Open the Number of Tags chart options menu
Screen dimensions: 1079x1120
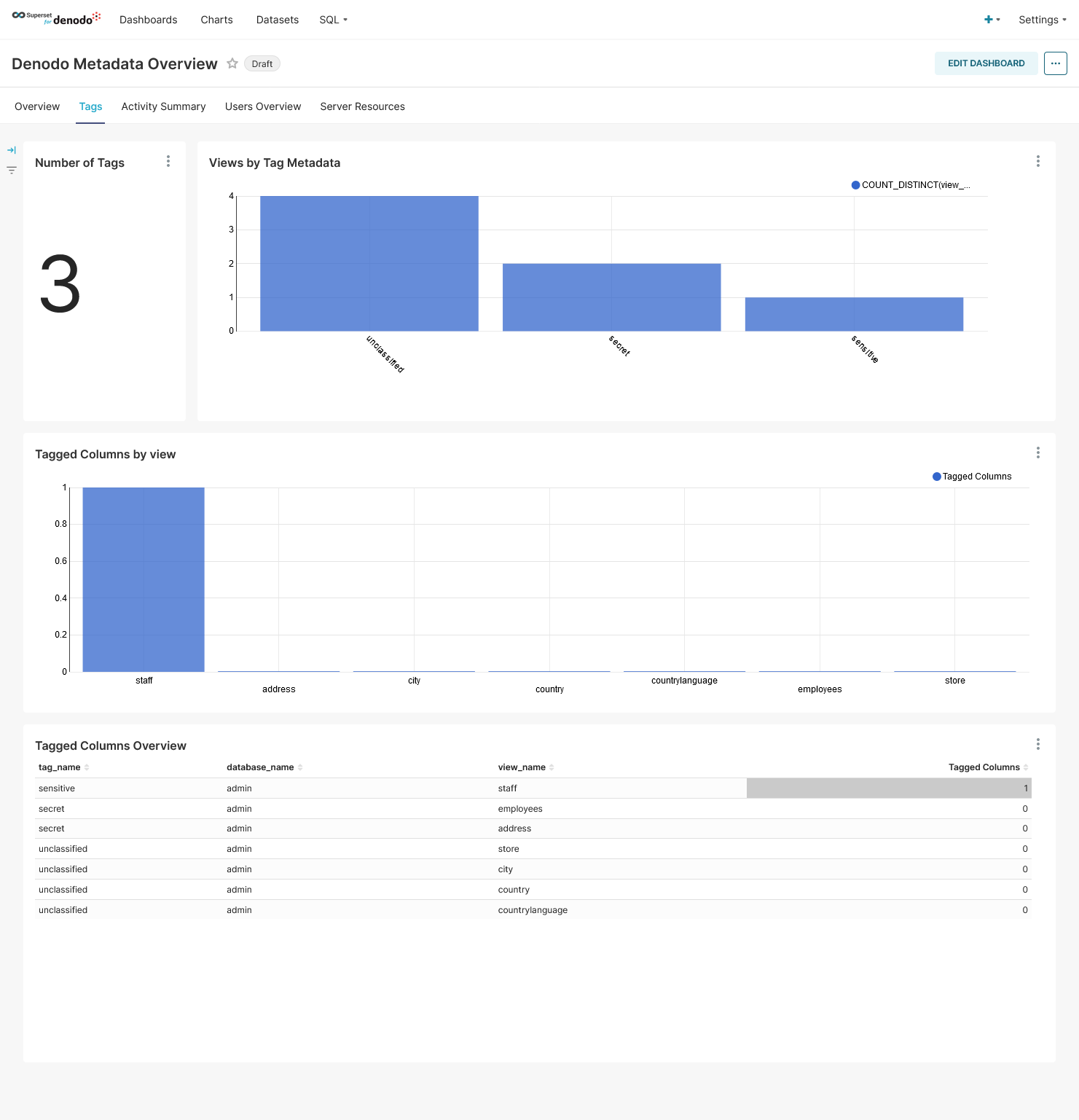pyautogui.click(x=168, y=161)
